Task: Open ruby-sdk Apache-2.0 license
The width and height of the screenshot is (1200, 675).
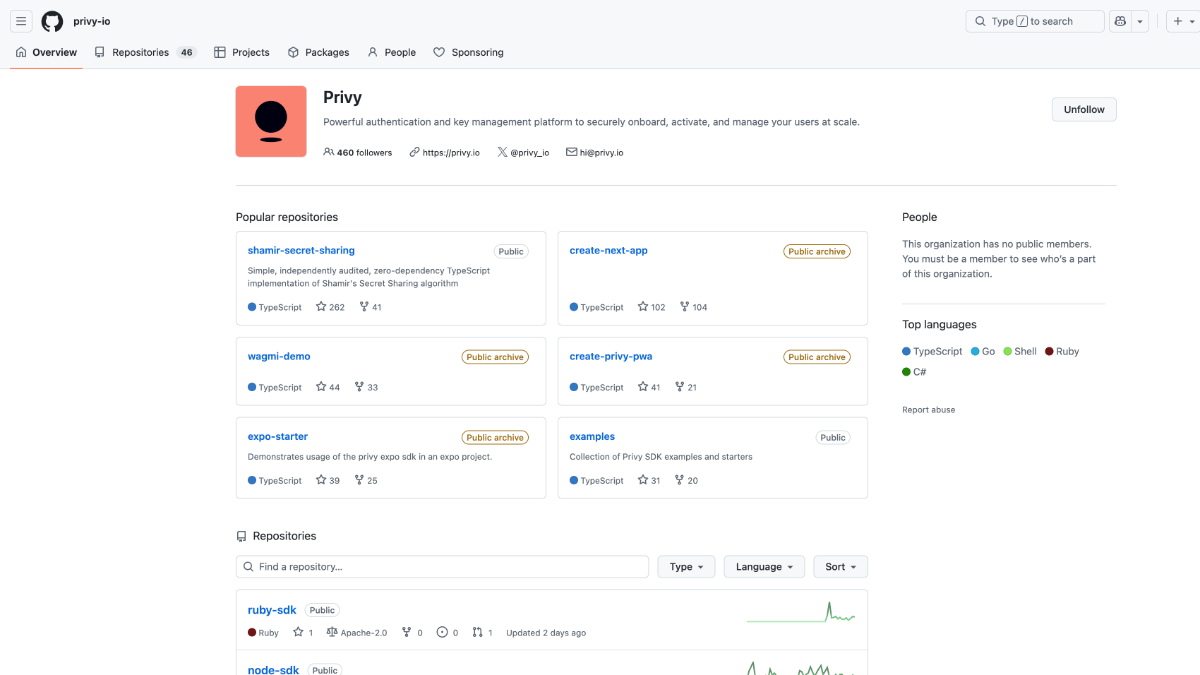Action: (358, 633)
